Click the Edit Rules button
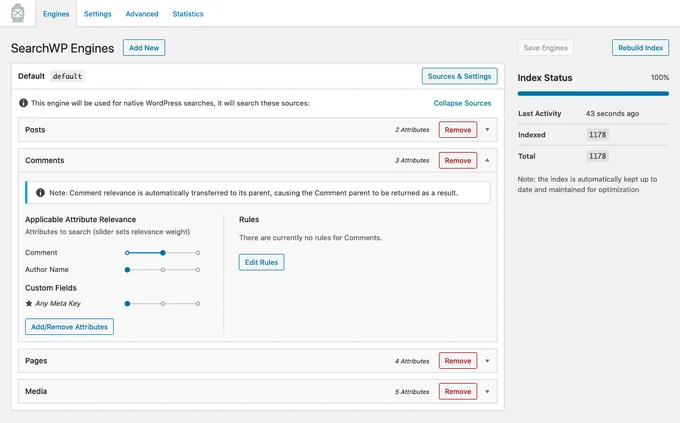 click(262, 262)
